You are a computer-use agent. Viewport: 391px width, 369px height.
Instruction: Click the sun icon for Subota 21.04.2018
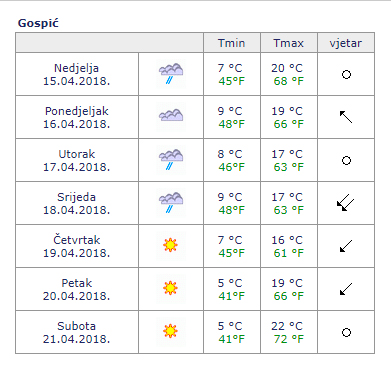click(x=171, y=332)
